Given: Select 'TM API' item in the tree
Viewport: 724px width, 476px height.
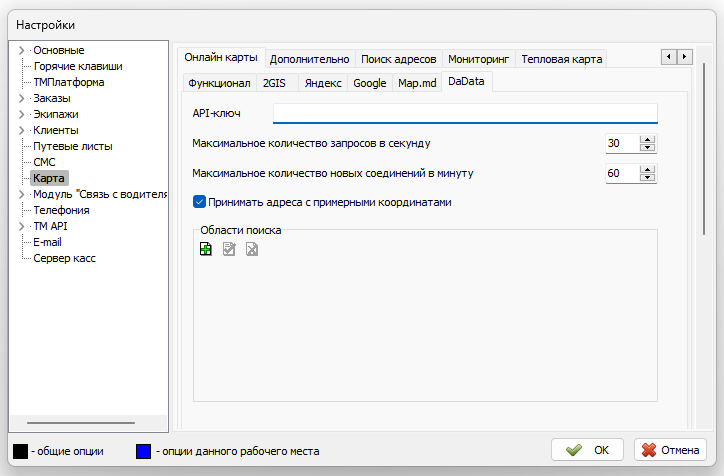Looking at the screenshot, I should pyautogui.click(x=50, y=226).
